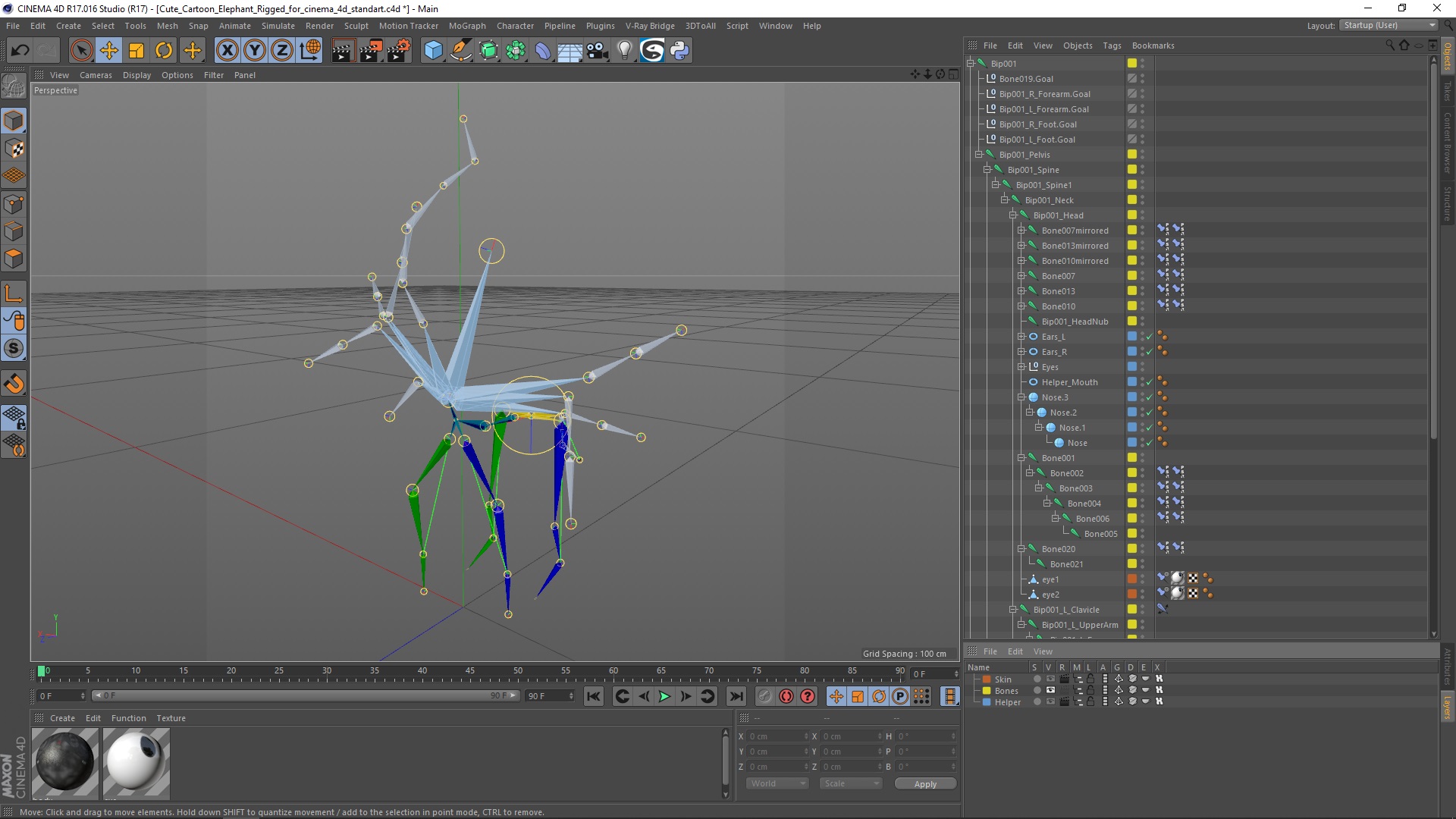Toggle visibility dots for Eyes object
Image resolution: width=1456 pixels, height=819 pixels.
click(1142, 367)
